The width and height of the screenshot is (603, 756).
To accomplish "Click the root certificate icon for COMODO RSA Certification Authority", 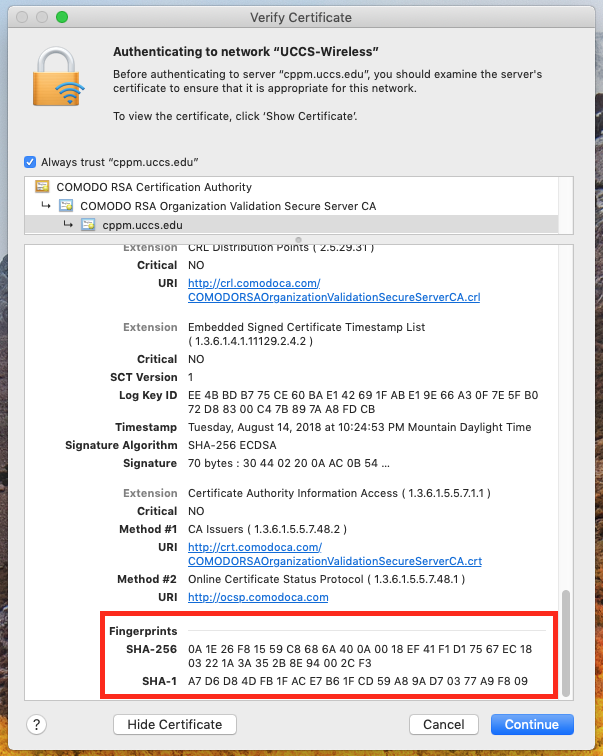I will 42,187.
